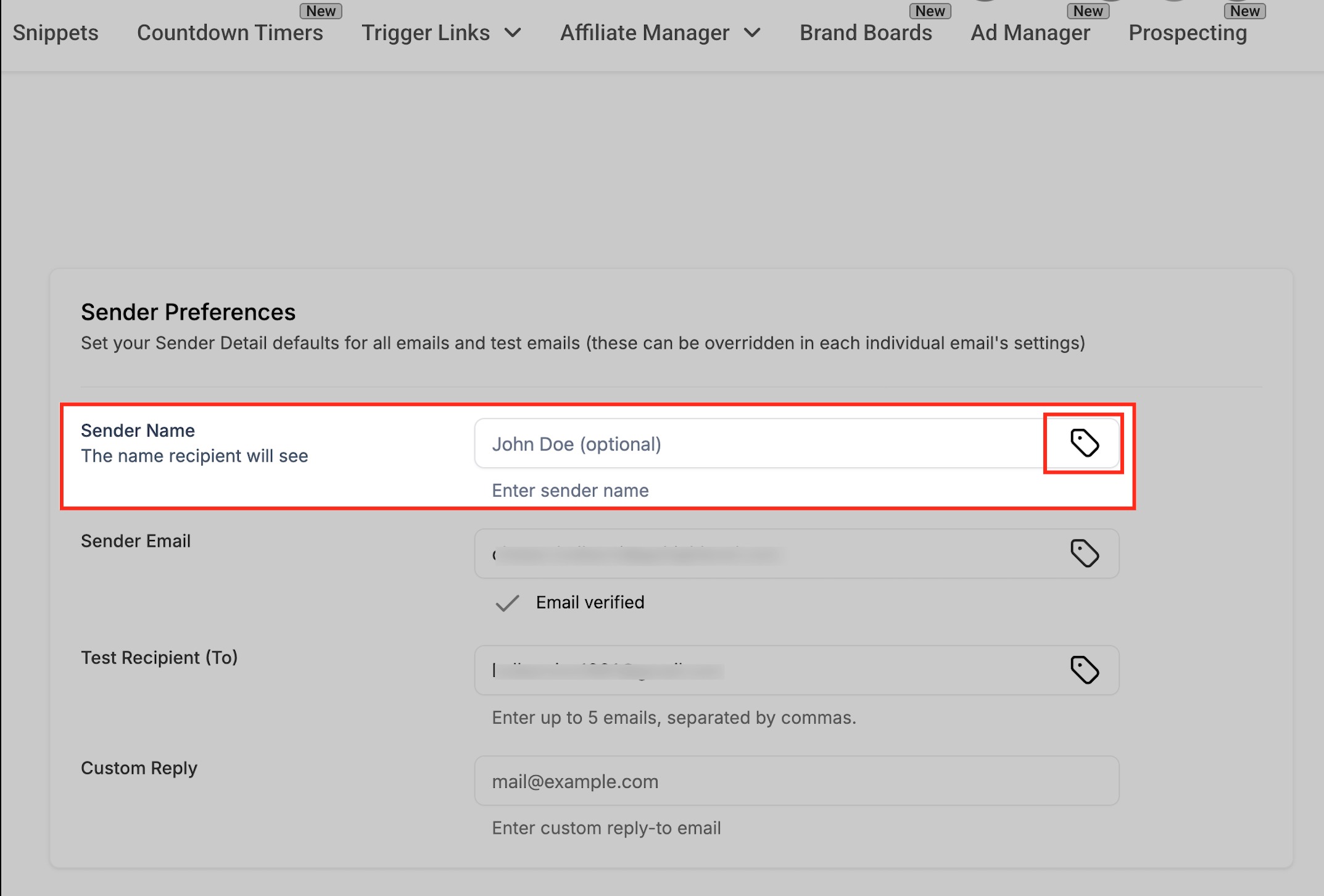The image size is (1324, 896).
Task: Click the New badge above Ad Manager
Action: click(1088, 11)
